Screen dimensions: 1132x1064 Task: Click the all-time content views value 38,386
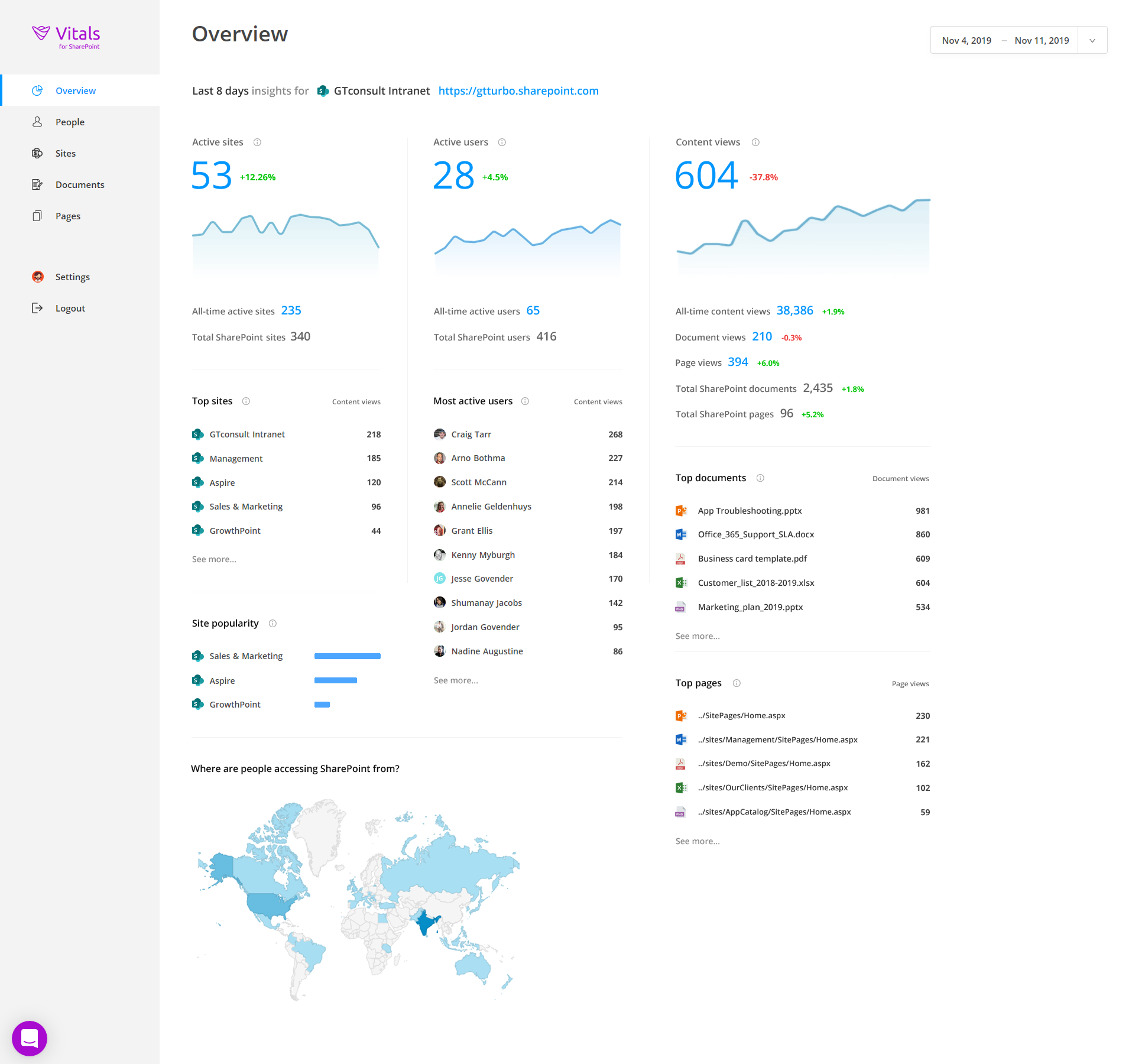coord(794,310)
